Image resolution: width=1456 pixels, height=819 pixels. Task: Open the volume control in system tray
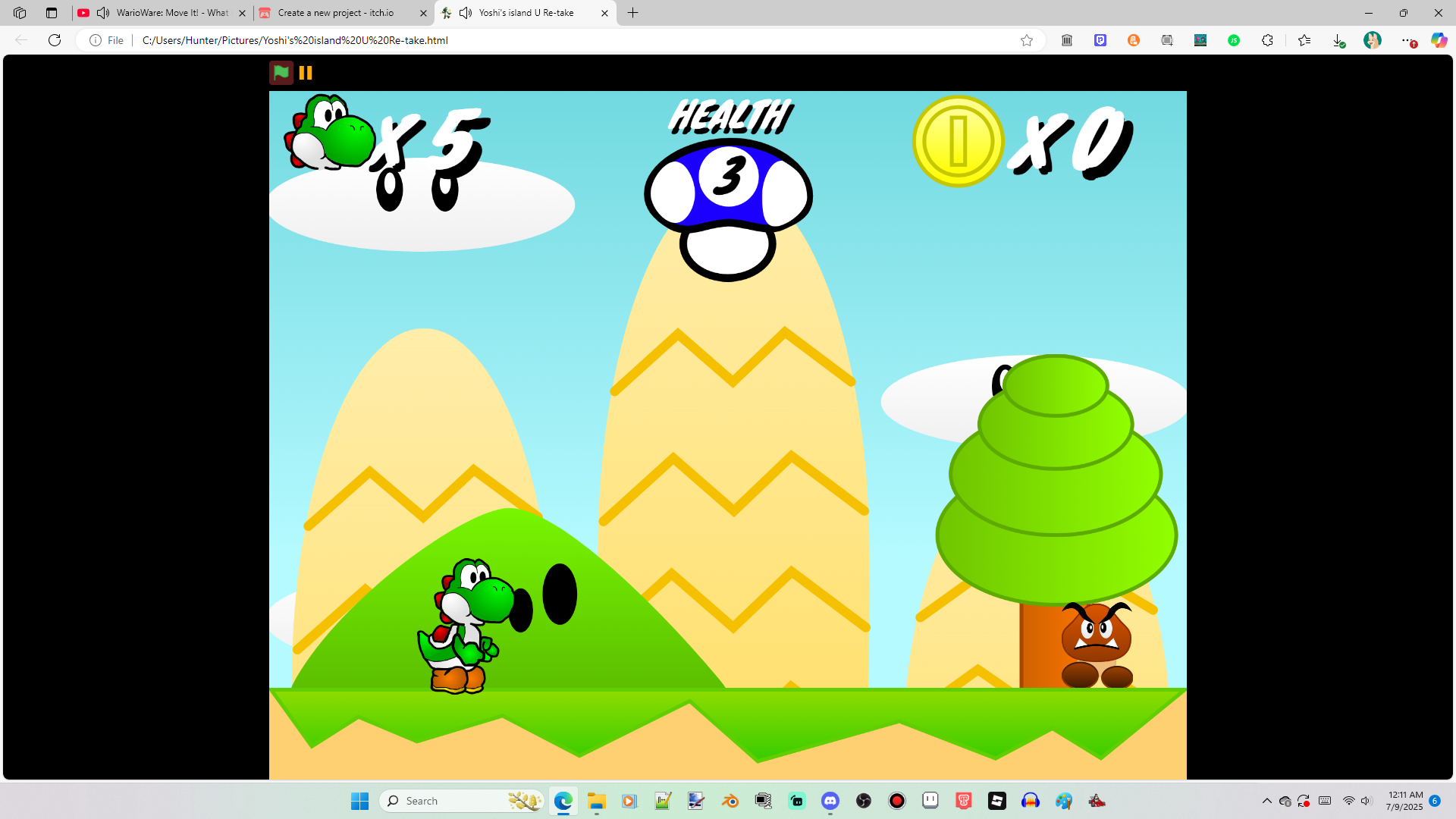1367,801
